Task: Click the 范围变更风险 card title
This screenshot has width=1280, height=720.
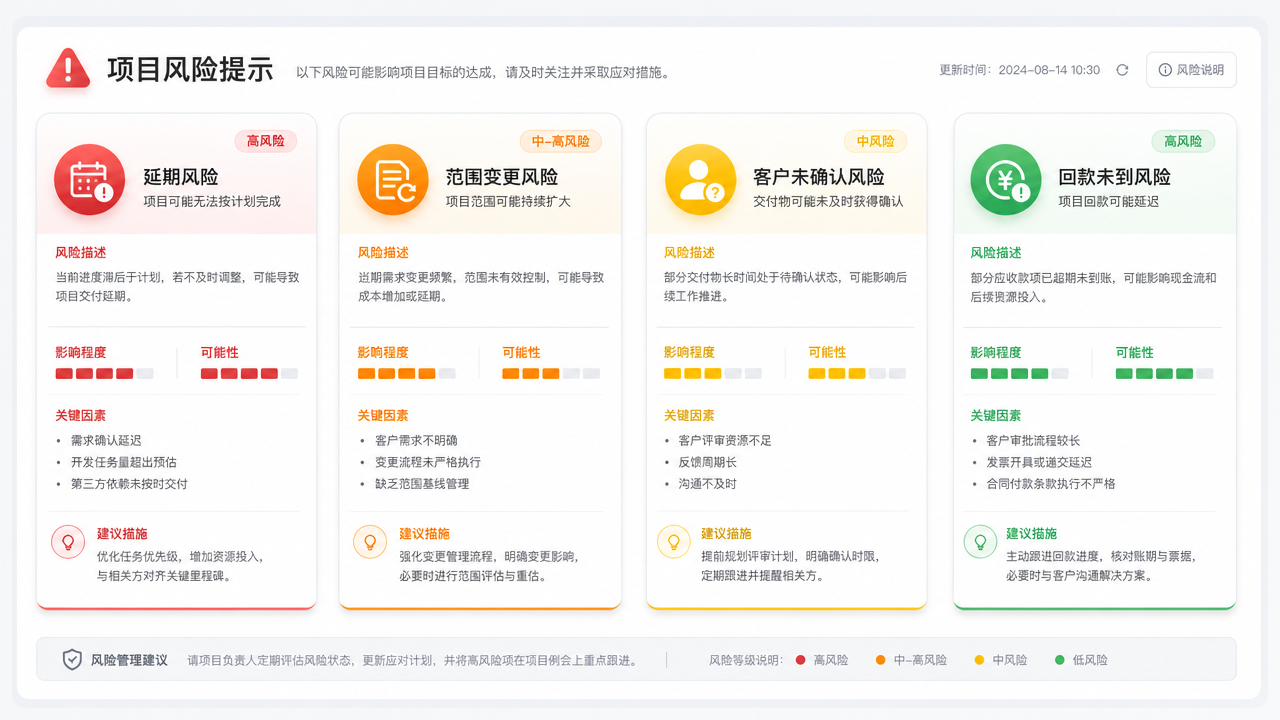Action: 502,177
